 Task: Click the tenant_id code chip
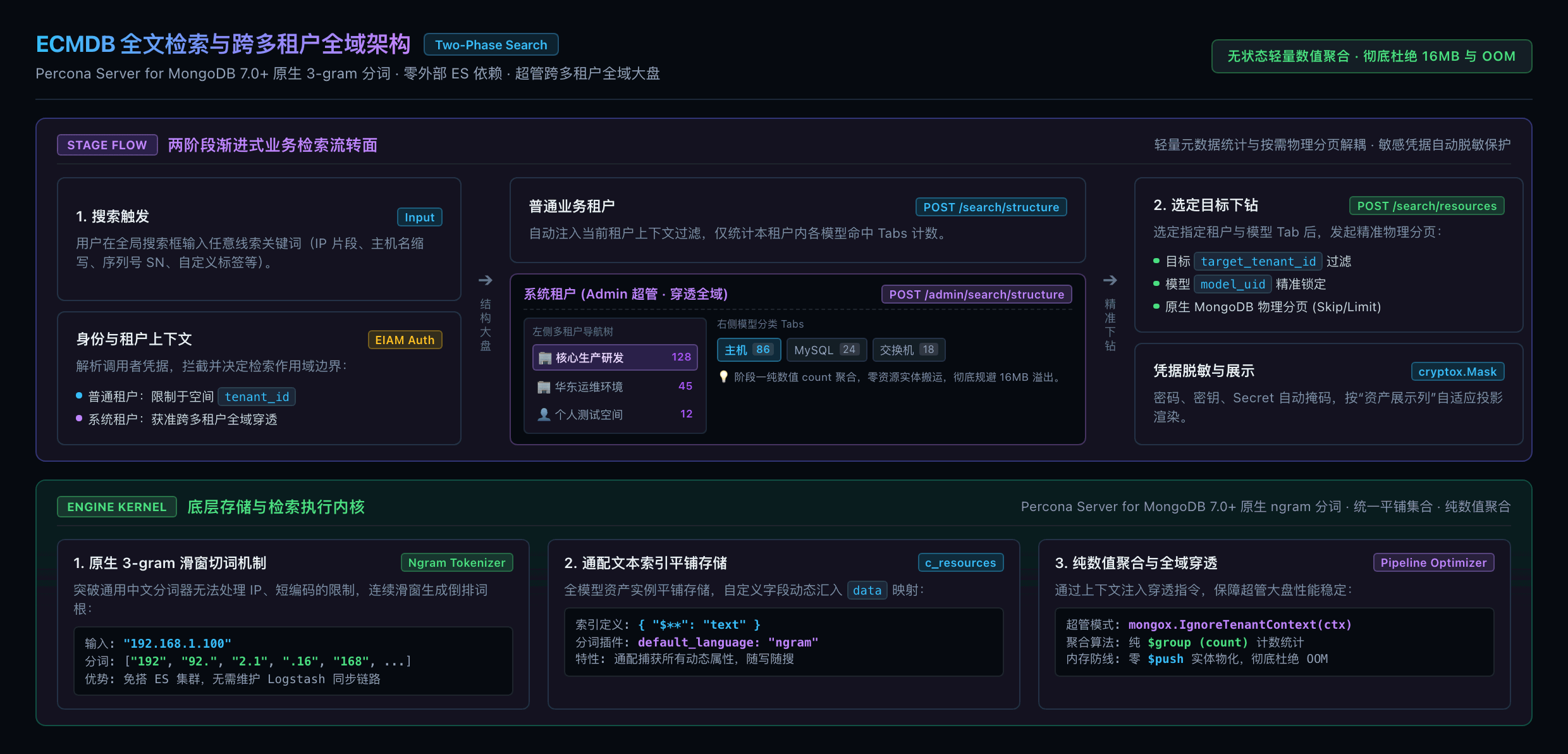pos(257,397)
